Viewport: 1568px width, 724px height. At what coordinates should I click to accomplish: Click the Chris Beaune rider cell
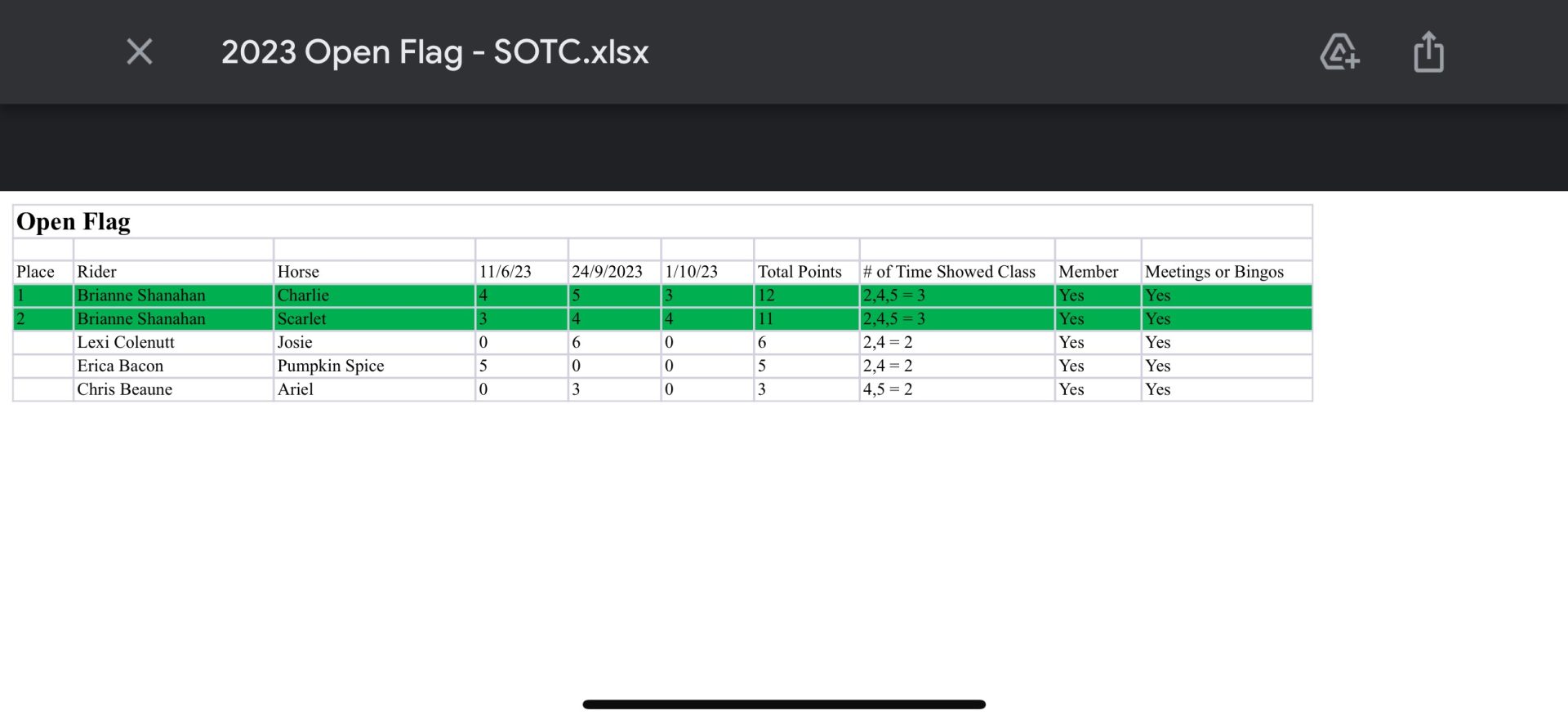click(x=124, y=389)
